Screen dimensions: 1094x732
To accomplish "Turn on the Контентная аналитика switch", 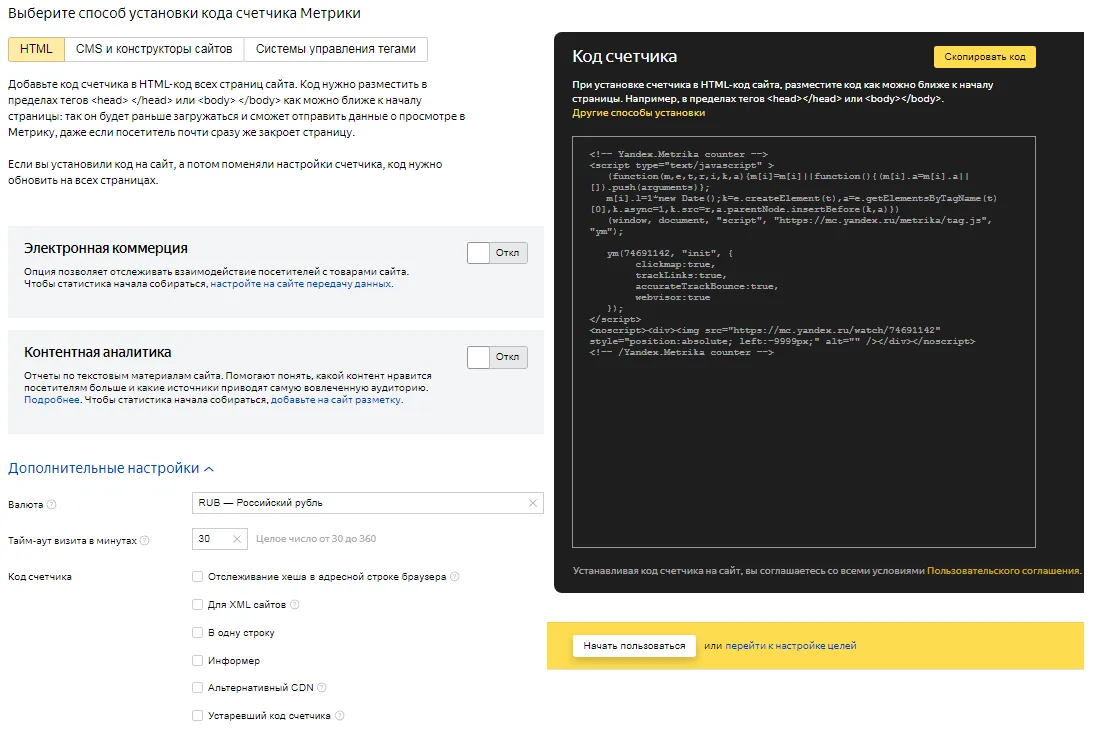I will [497, 357].
